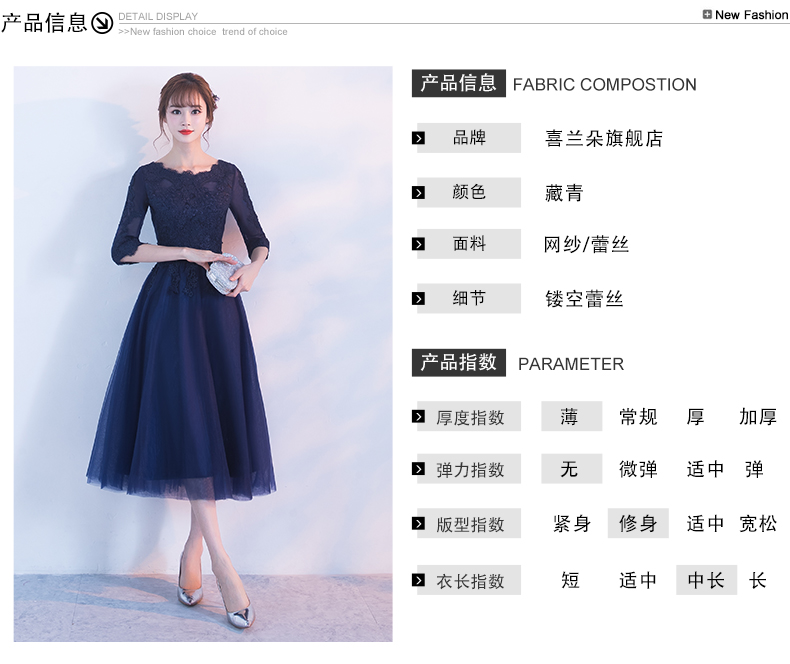Screen dimensions: 790x664
Task: Click the arrow icon next to 弹力指数
Action: pyautogui.click(x=418, y=469)
